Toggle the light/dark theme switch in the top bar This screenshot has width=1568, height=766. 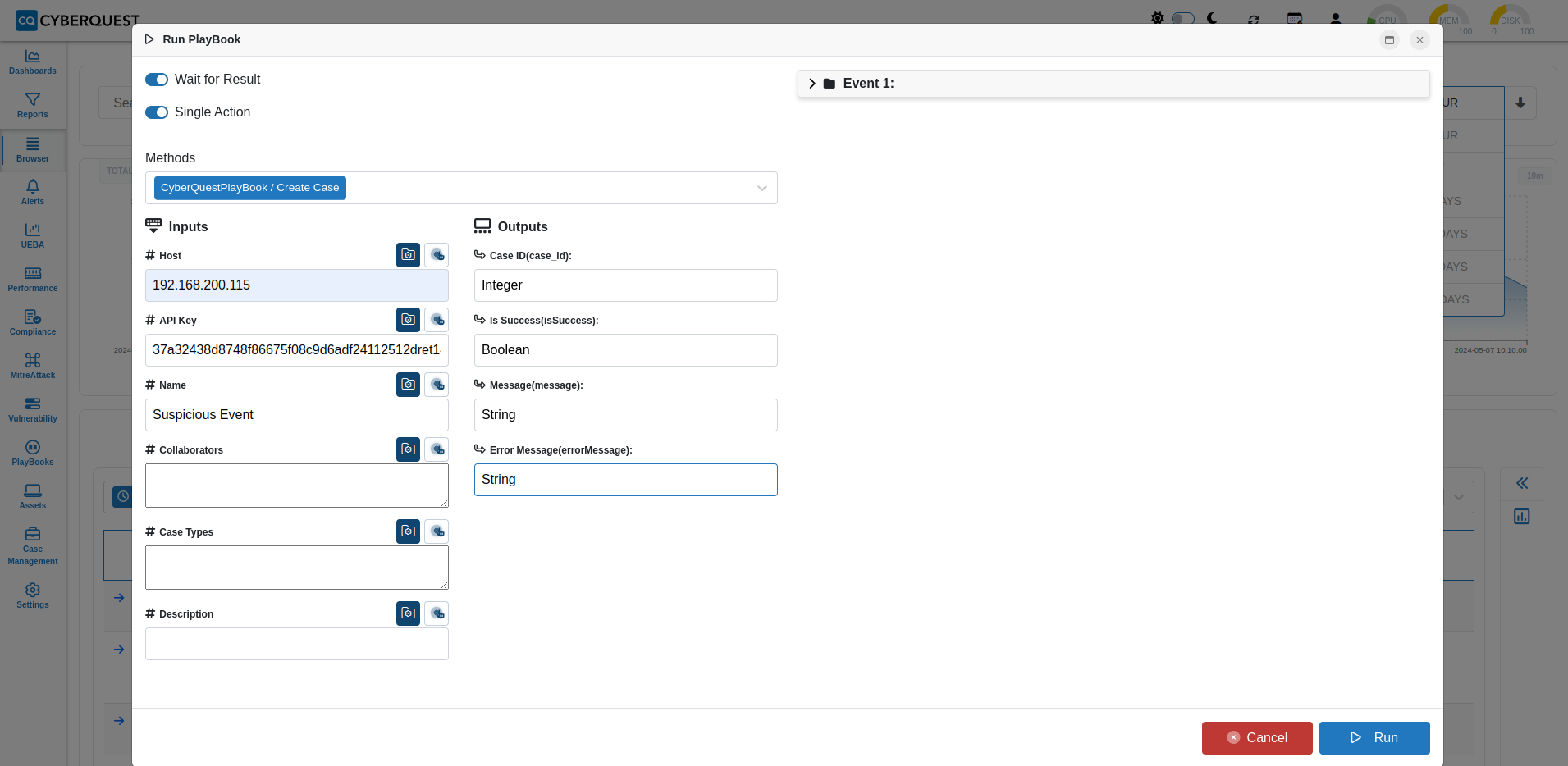click(x=1182, y=18)
